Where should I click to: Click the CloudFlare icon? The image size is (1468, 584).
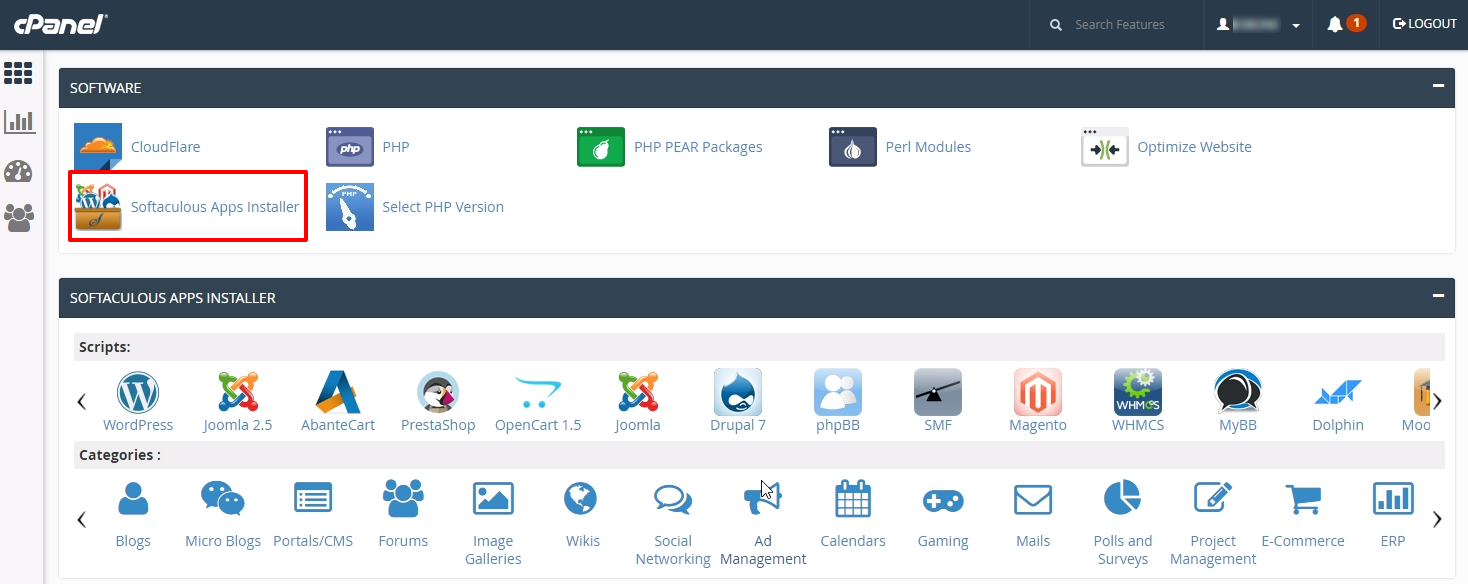[98, 147]
